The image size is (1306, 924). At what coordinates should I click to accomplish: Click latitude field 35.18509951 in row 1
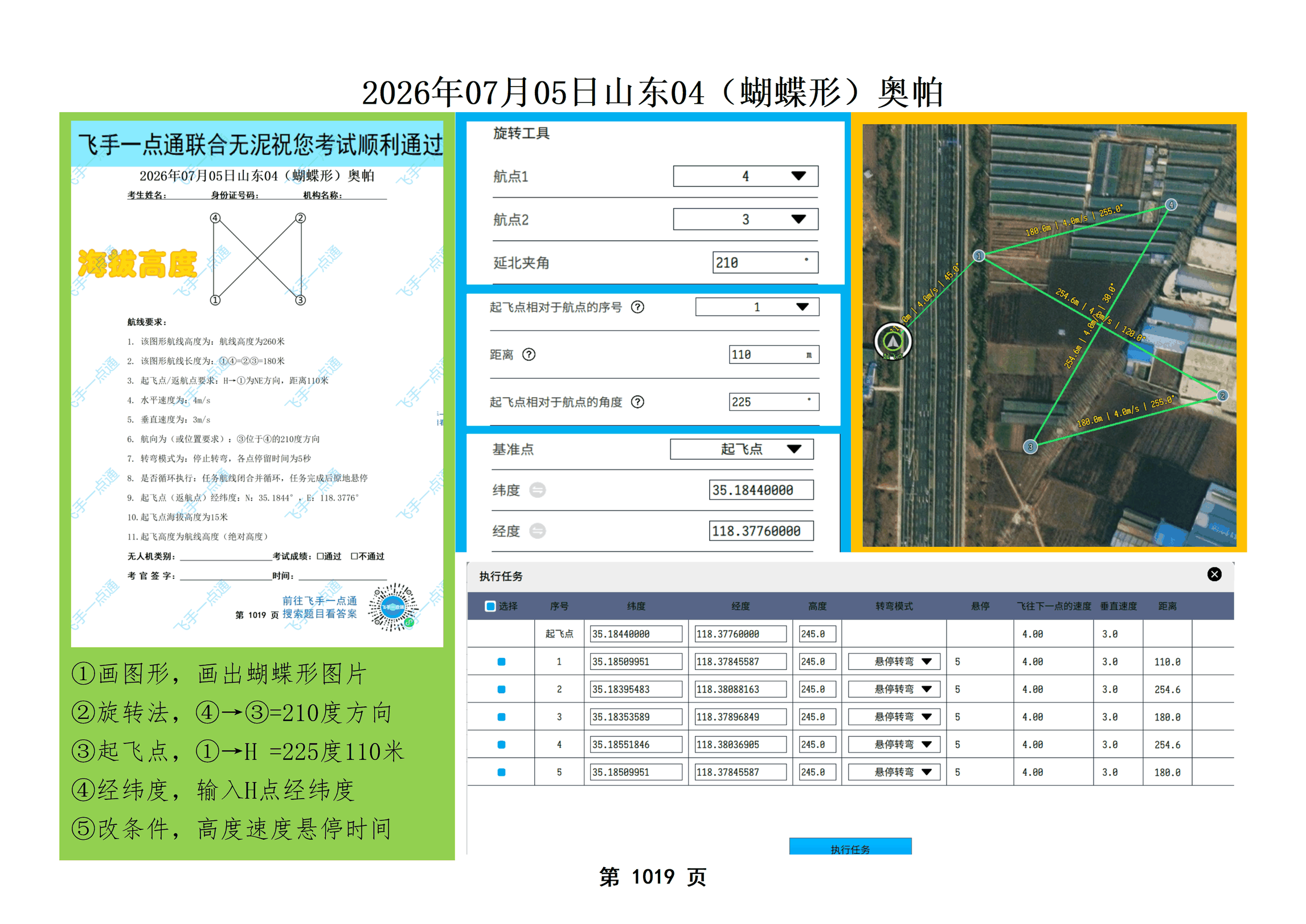636,662
